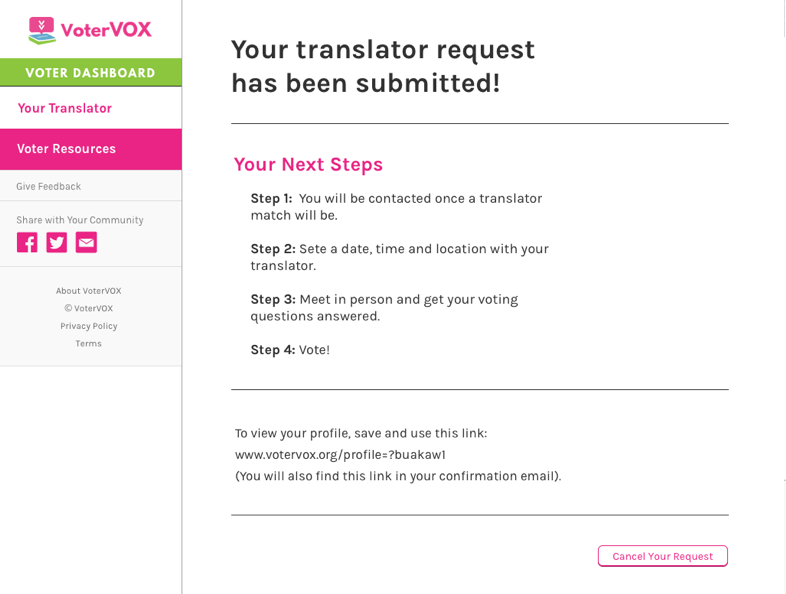This screenshot has width=786, height=594.
Task: Click the translator request submitted headline
Action: click(x=383, y=66)
